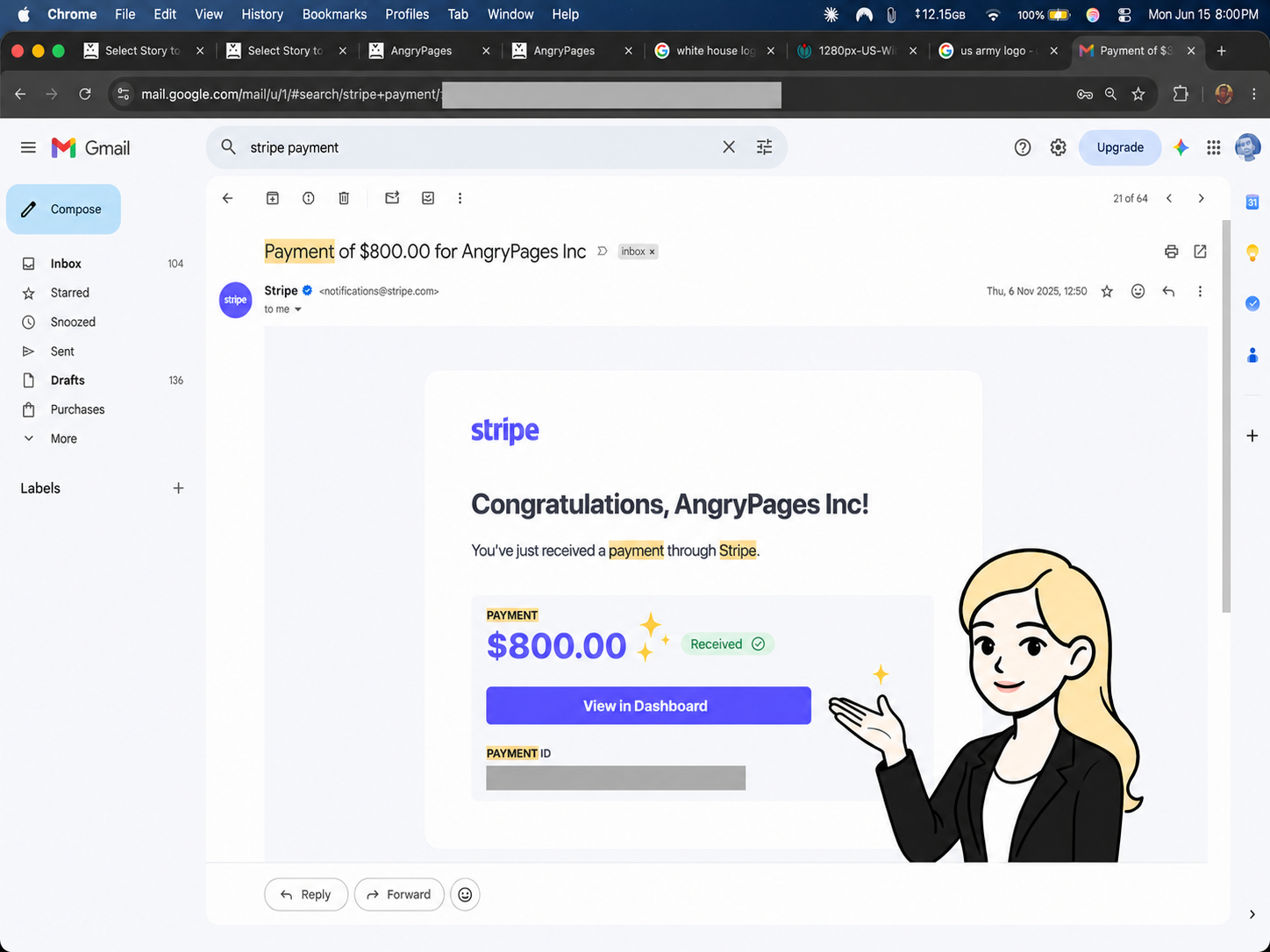Open Google account avatar
This screenshot has height=952, width=1270.
pyautogui.click(x=1247, y=147)
